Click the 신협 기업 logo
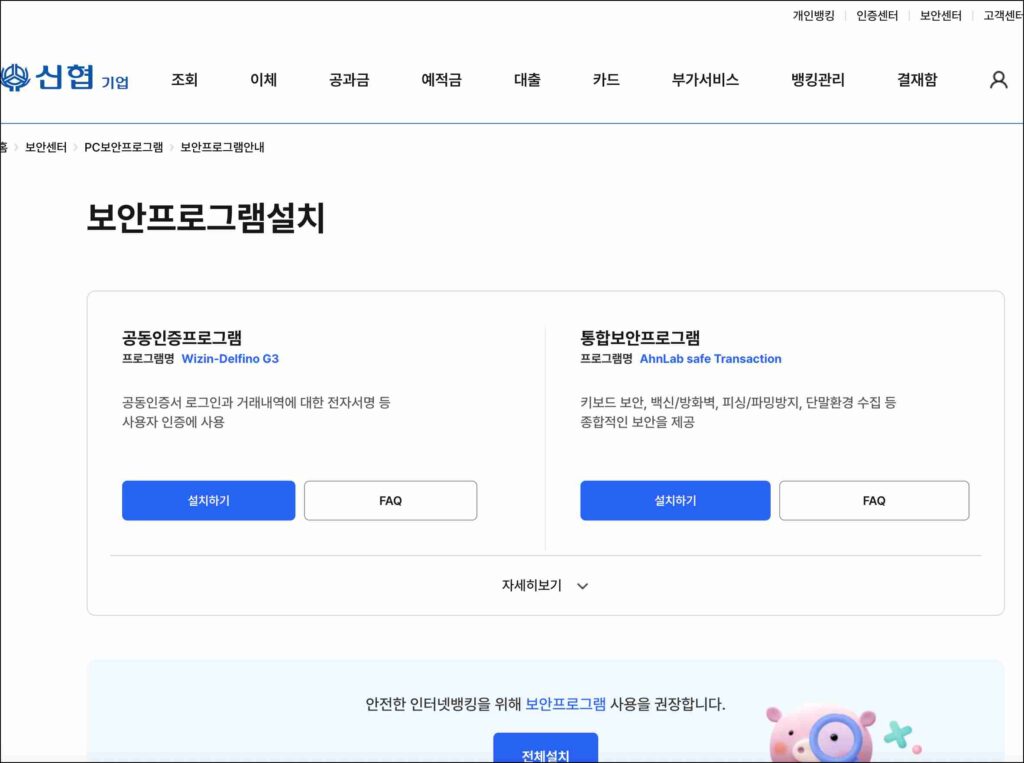Image resolution: width=1024 pixels, height=763 pixels. coord(65,78)
